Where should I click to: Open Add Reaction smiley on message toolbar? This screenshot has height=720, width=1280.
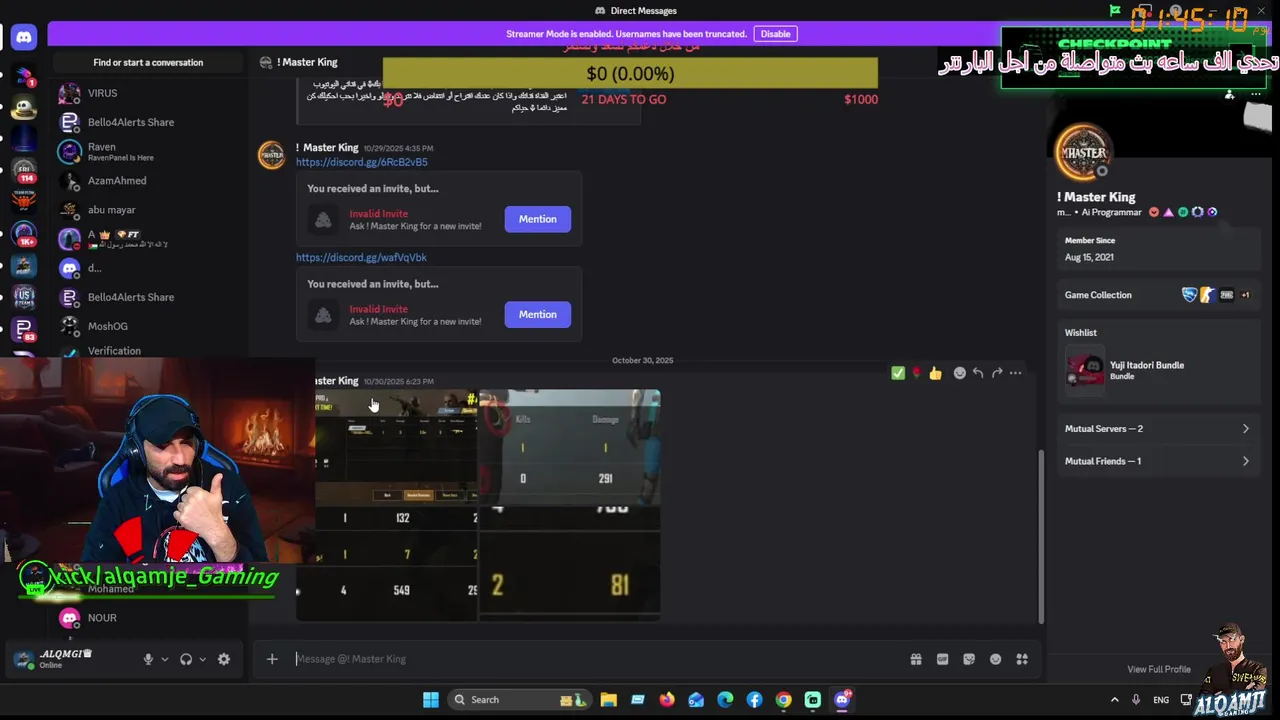[x=960, y=373]
